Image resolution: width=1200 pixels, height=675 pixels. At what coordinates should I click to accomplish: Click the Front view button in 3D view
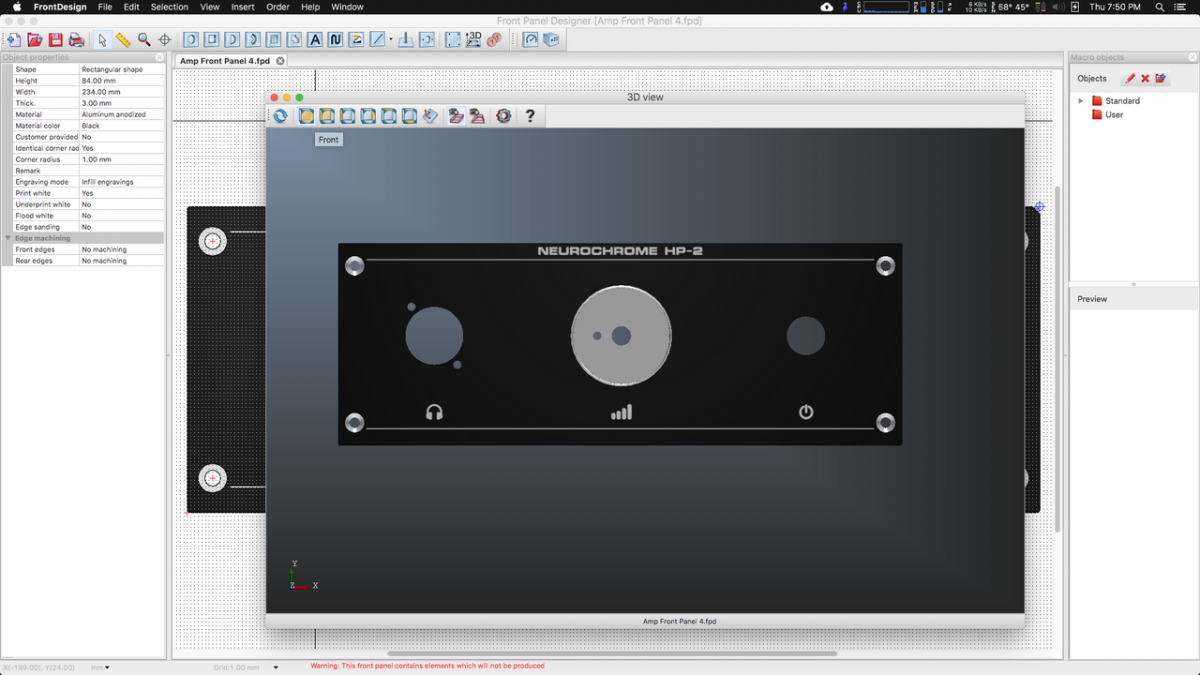(306, 116)
